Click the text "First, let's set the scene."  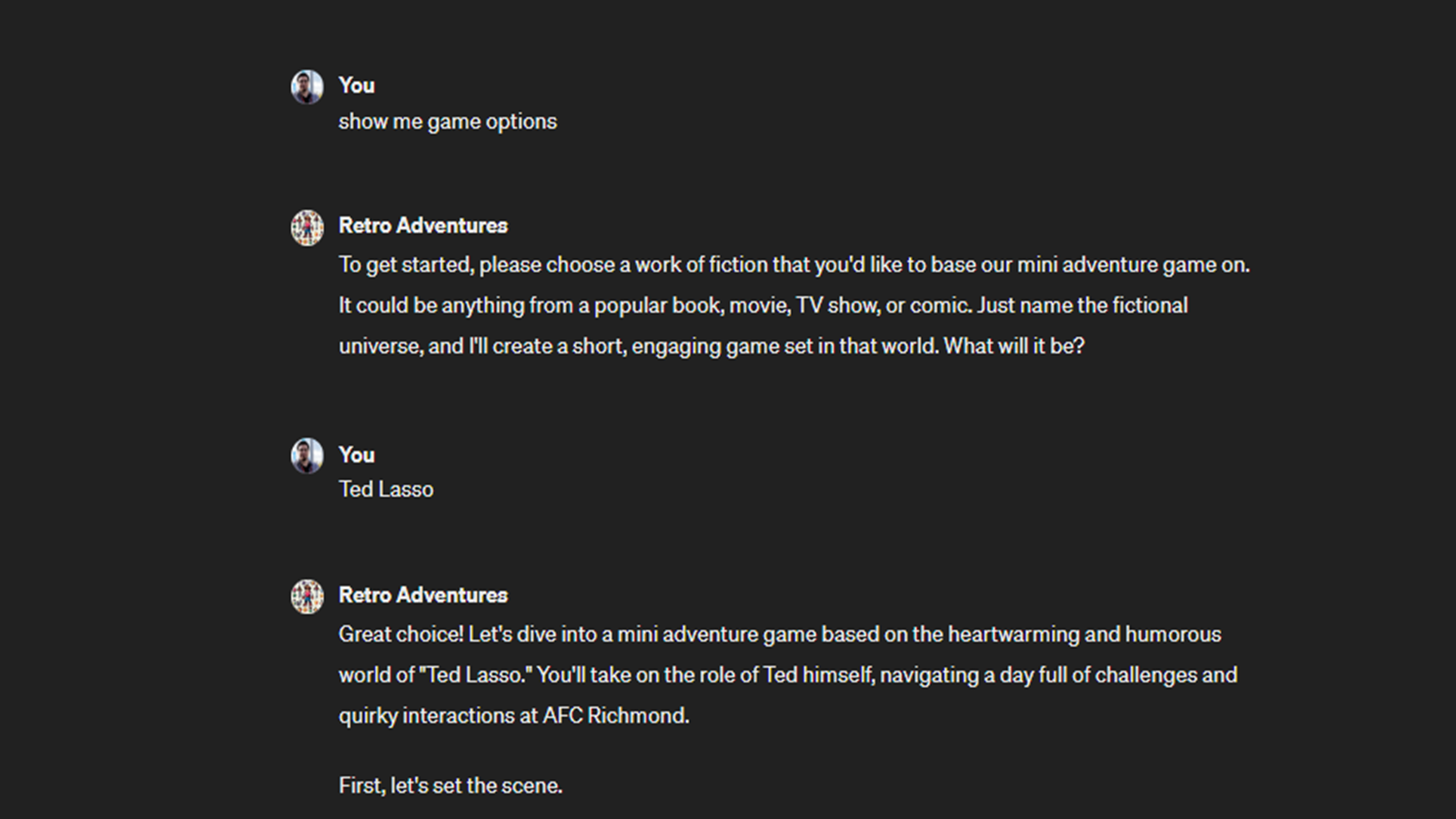(450, 786)
